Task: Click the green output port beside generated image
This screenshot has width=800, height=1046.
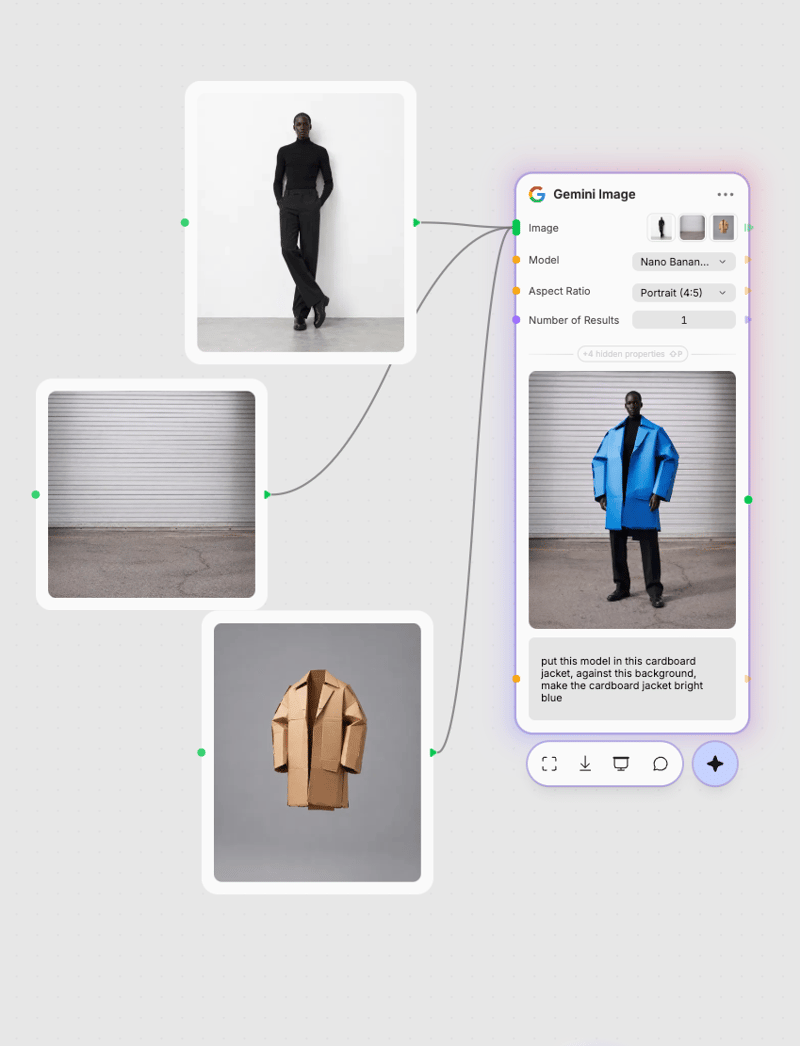Action: tap(748, 500)
